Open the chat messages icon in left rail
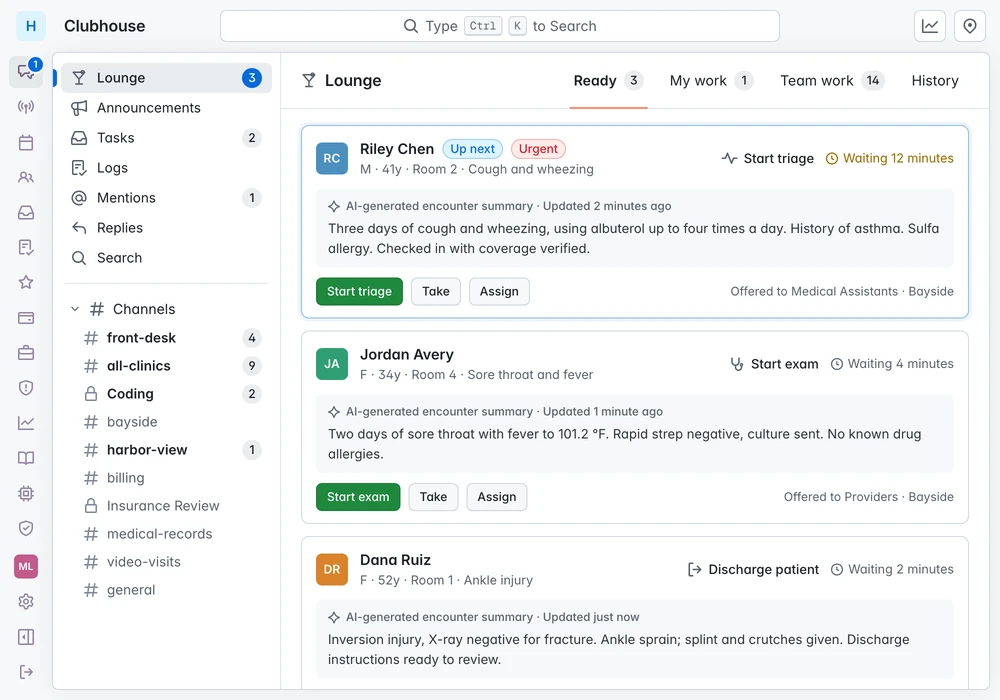The image size is (1000, 700). (26, 71)
